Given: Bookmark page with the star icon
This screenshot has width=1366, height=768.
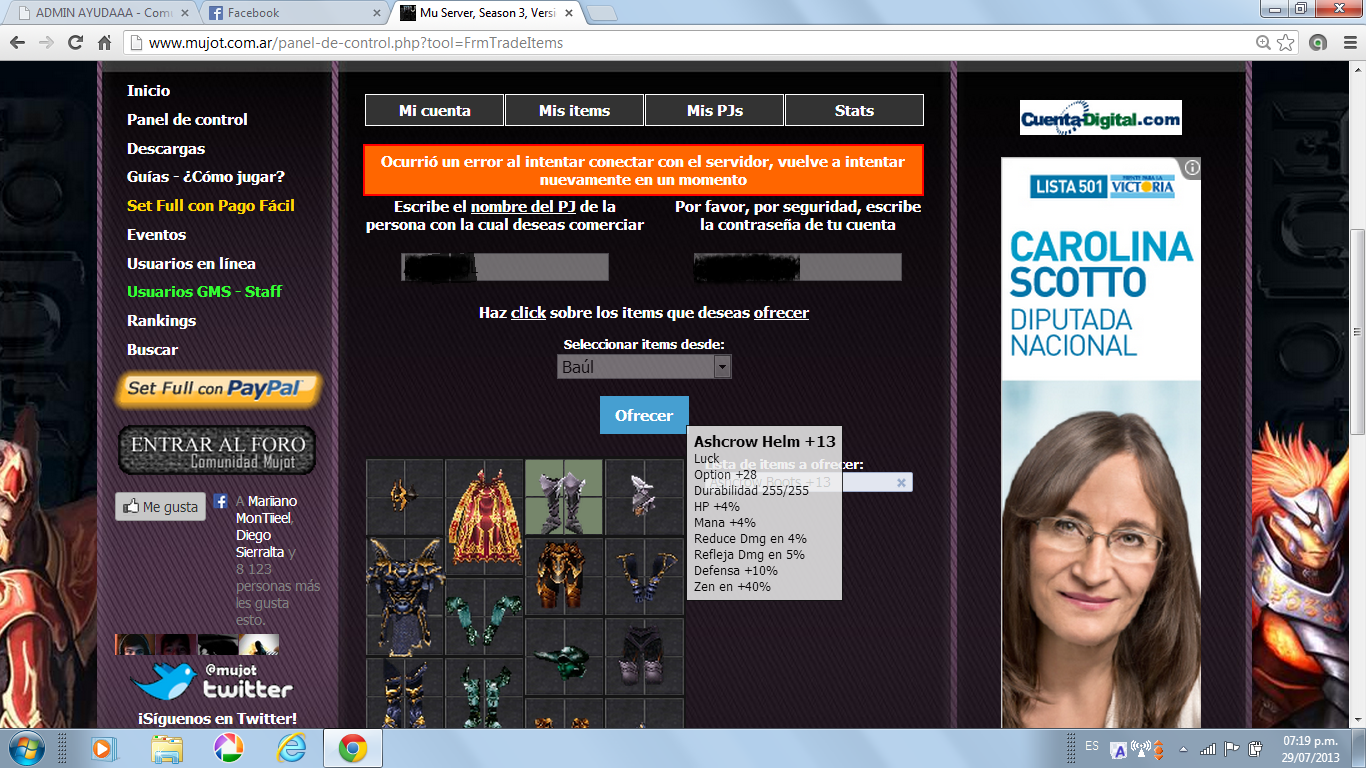Looking at the screenshot, I should point(1286,43).
